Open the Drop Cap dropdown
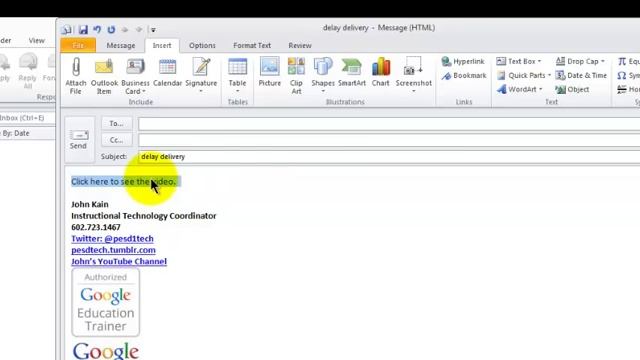This screenshot has height=360, width=640. (580, 61)
